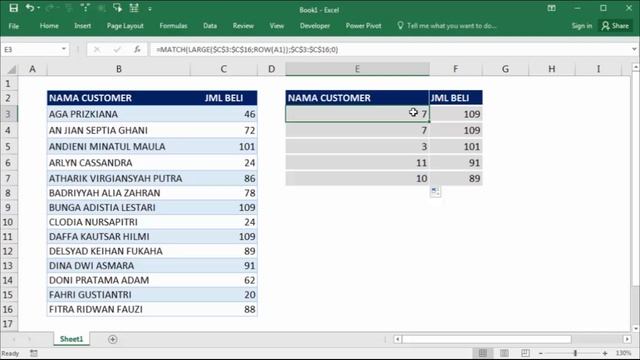The width and height of the screenshot is (640, 360).
Task: Add a new sheet with plus icon
Action: click(x=113, y=339)
